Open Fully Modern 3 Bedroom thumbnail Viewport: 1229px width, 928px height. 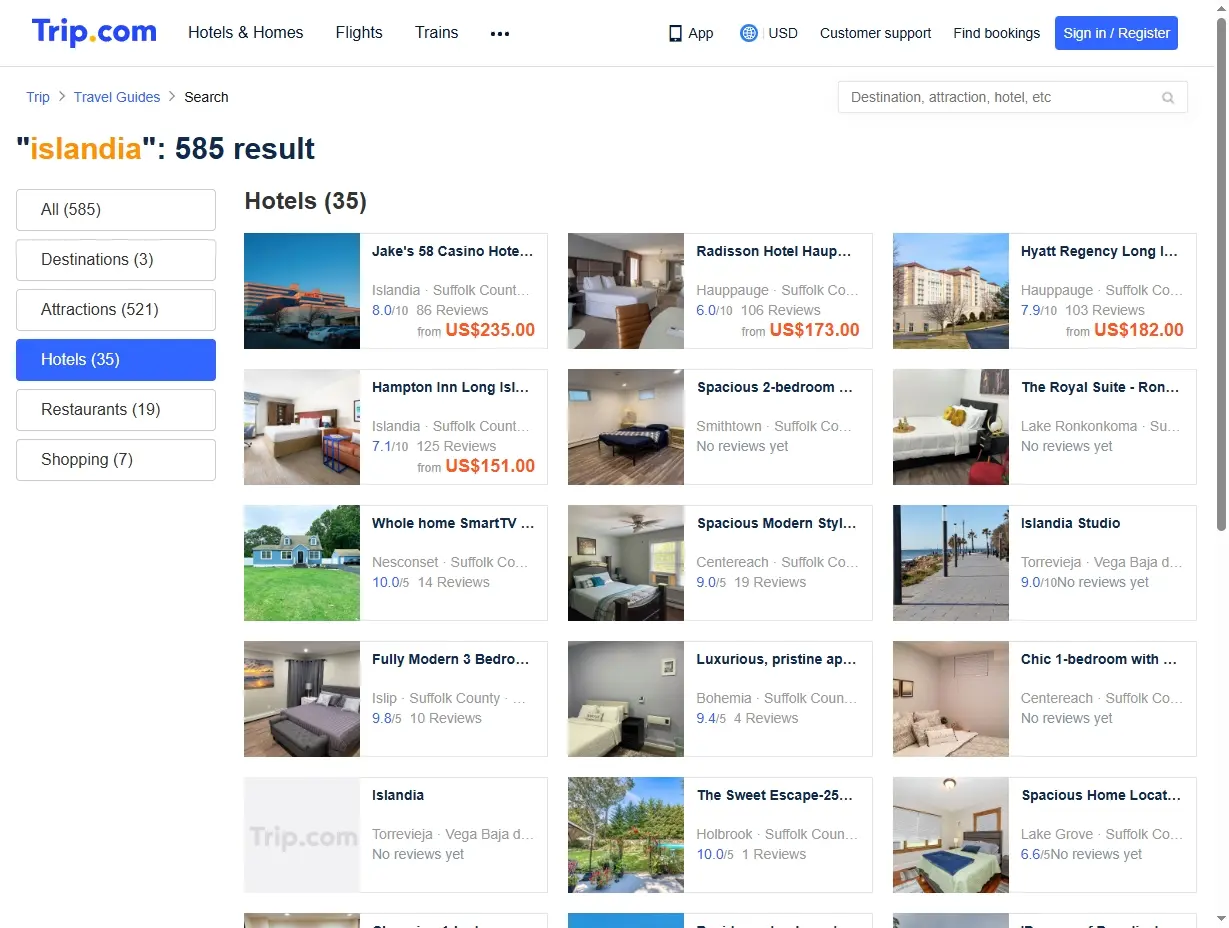[x=302, y=699]
